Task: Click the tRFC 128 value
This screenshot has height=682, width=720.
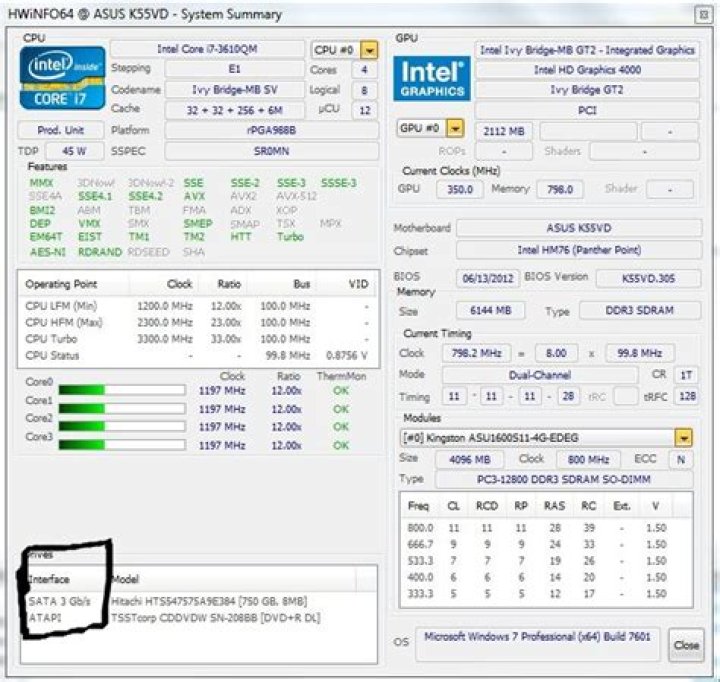Action: 686,396
